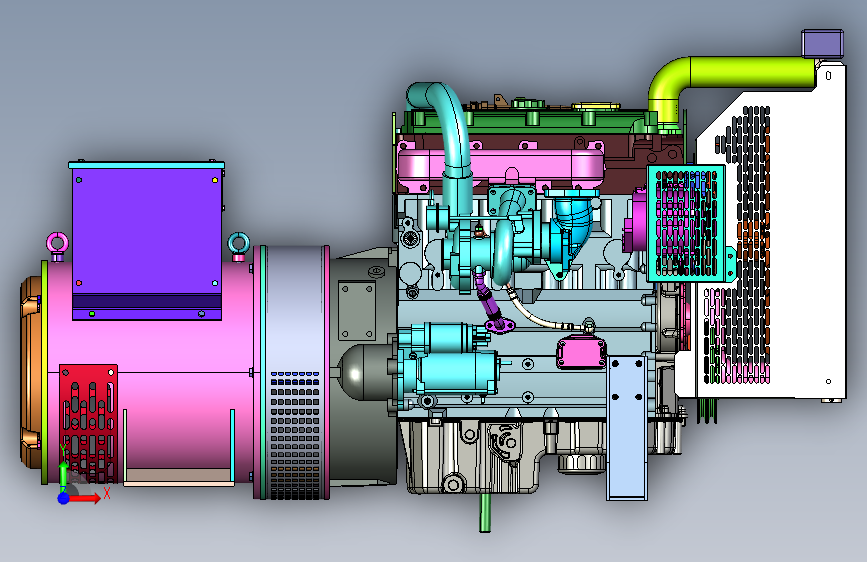This screenshot has height=562, width=867.
Task: Select the cyan top plate of terminal box
Action: pyautogui.click(x=147, y=165)
